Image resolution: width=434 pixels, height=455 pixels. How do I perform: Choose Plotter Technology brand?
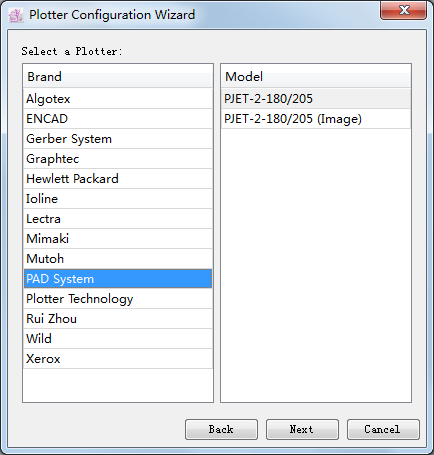tap(118, 299)
